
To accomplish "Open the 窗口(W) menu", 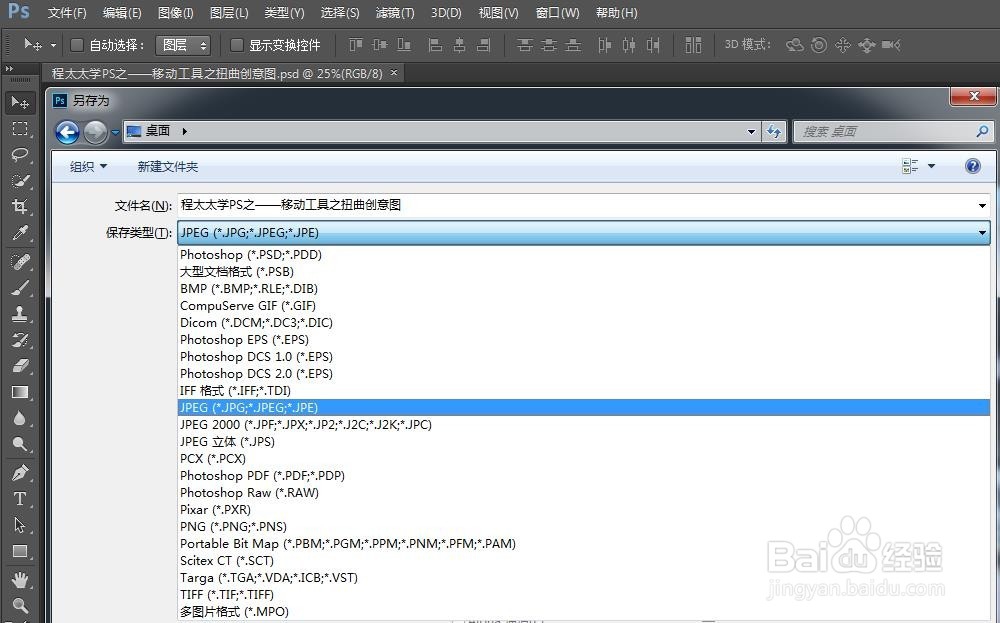I will 557,13.
